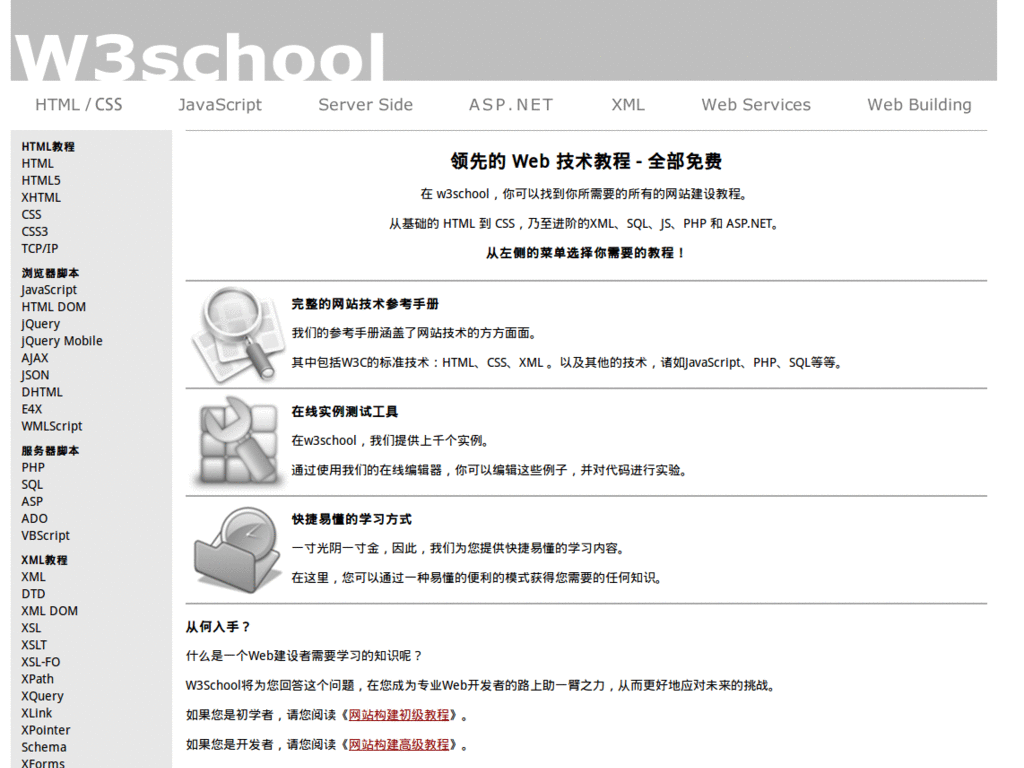The width and height of the screenshot is (1024, 768).
Task: Select ASP in the sidebar
Action: tap(31, 502)
